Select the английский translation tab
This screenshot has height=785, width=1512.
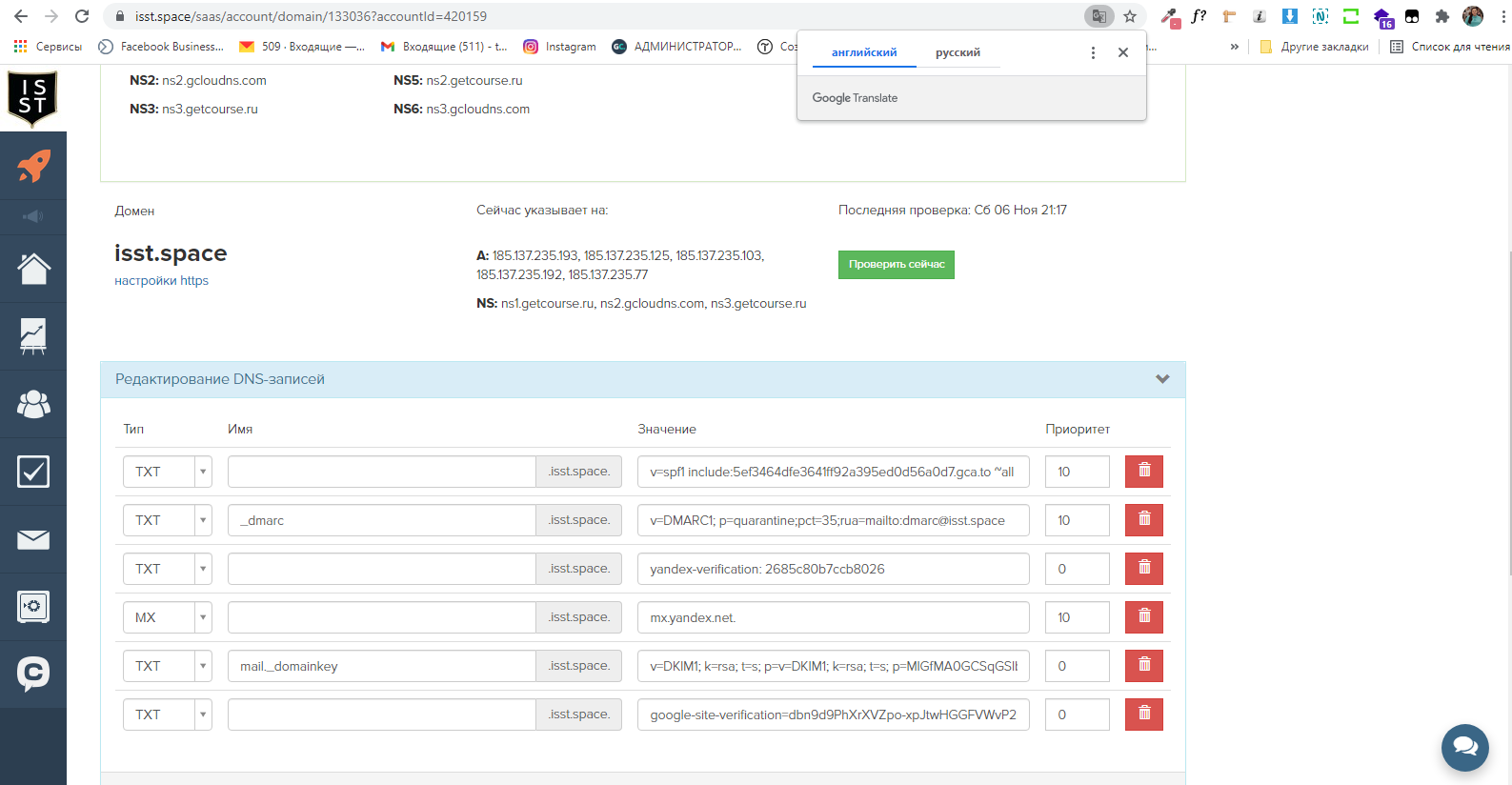(x=864, y=52)
